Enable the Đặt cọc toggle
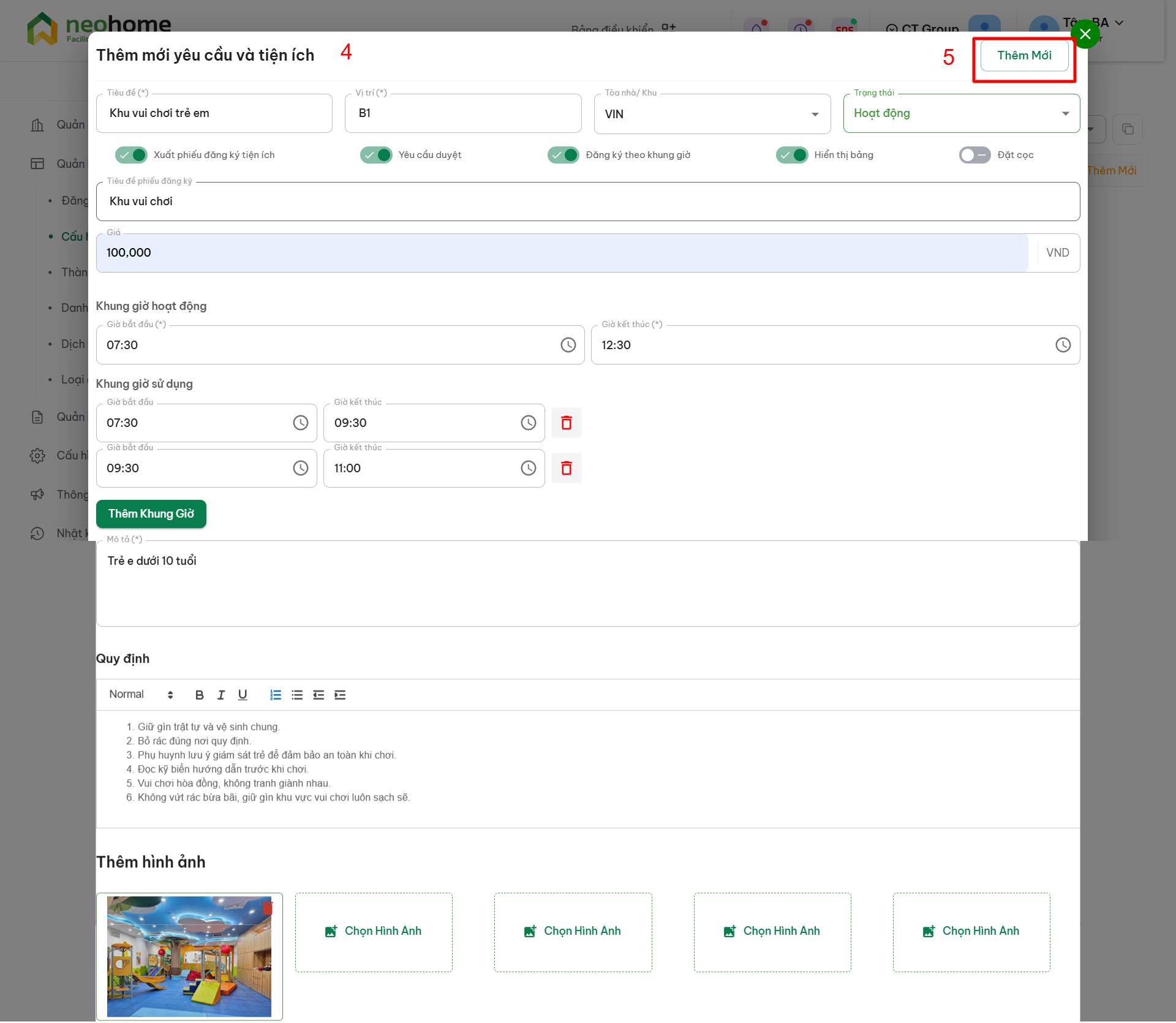This screenshot has height=1023, width=1176. coord(974,155)
